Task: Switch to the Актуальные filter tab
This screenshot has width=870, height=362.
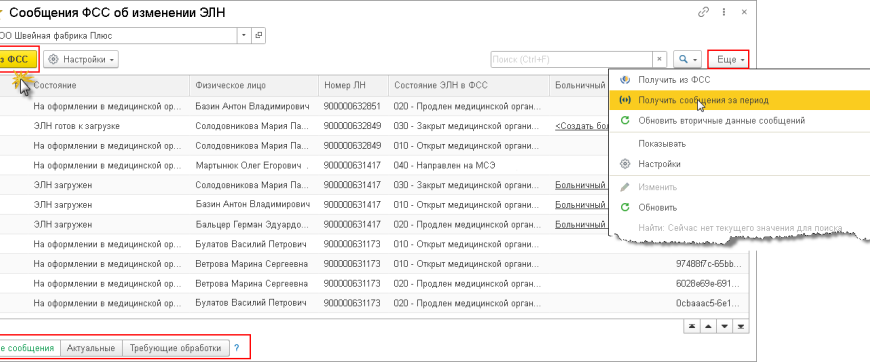Action: (x=91, y=348)
